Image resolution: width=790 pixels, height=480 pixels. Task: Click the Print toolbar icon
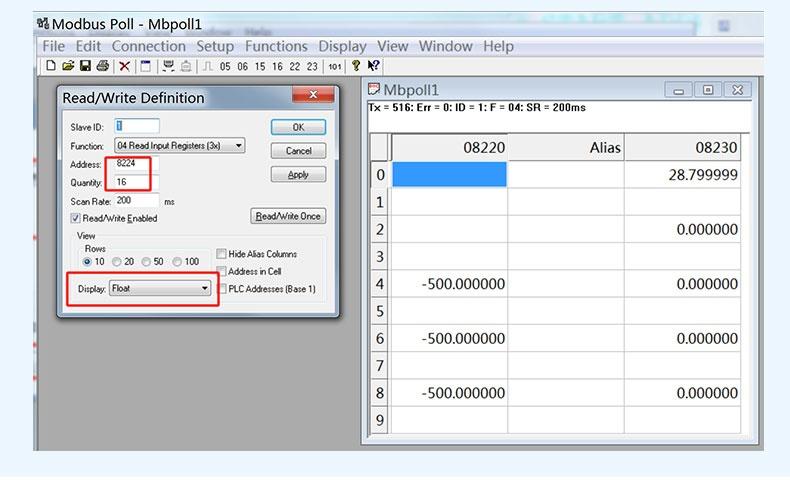(103, 66)
